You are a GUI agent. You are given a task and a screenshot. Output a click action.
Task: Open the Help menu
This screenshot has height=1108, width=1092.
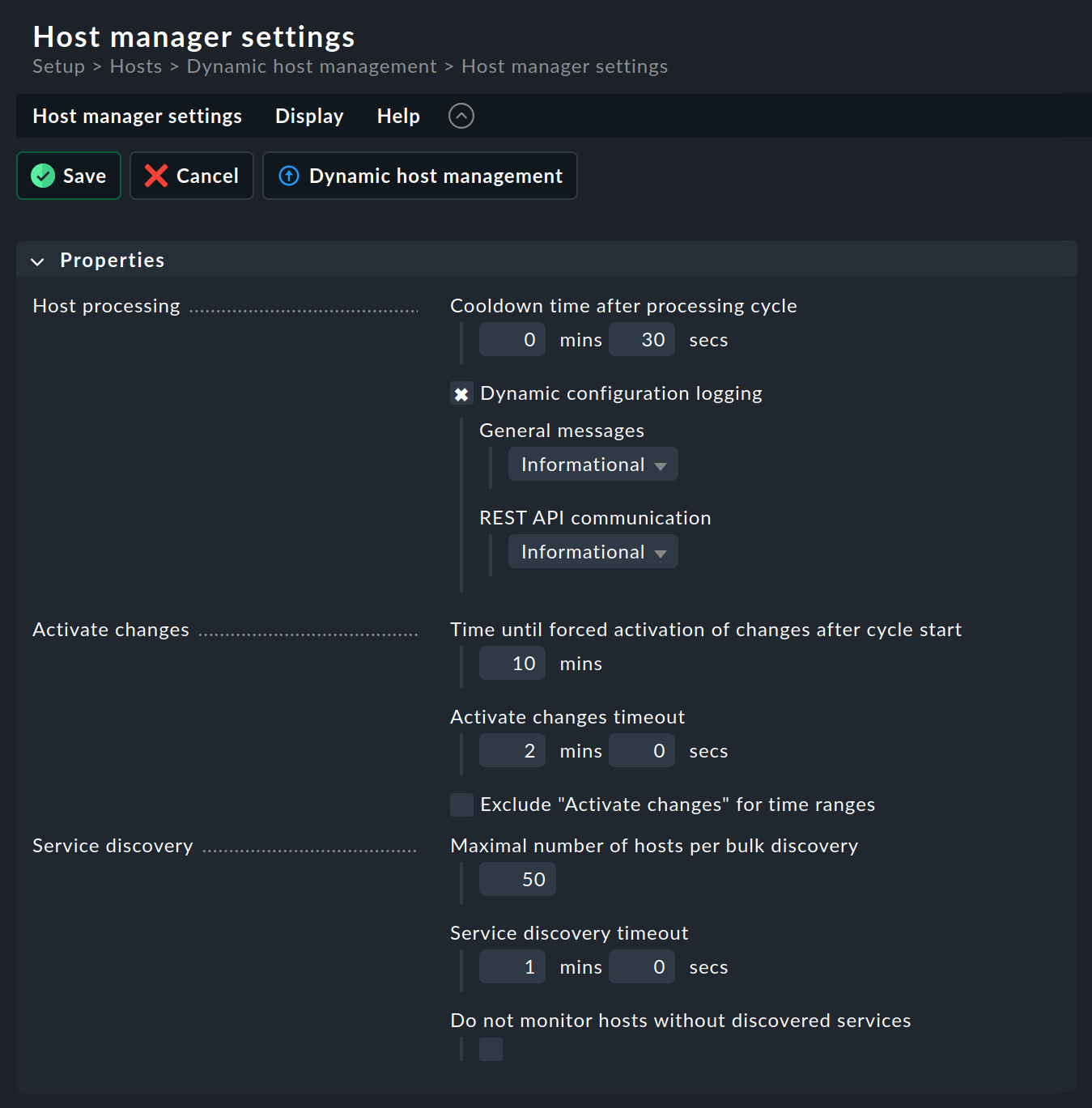pyautogui.click(x=397, y=116)
